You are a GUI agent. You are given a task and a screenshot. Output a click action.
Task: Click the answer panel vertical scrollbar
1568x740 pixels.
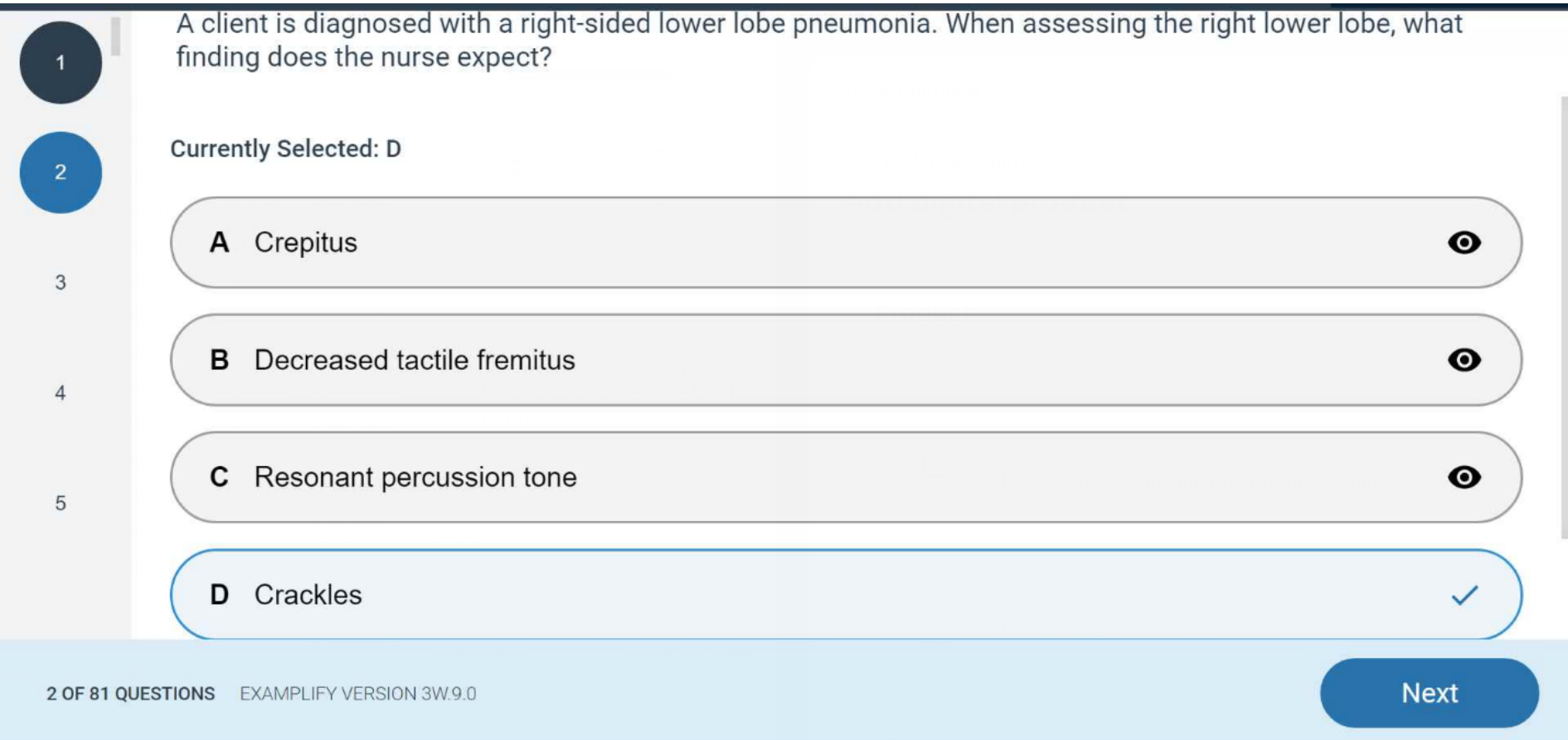(x=1564, y=315)
